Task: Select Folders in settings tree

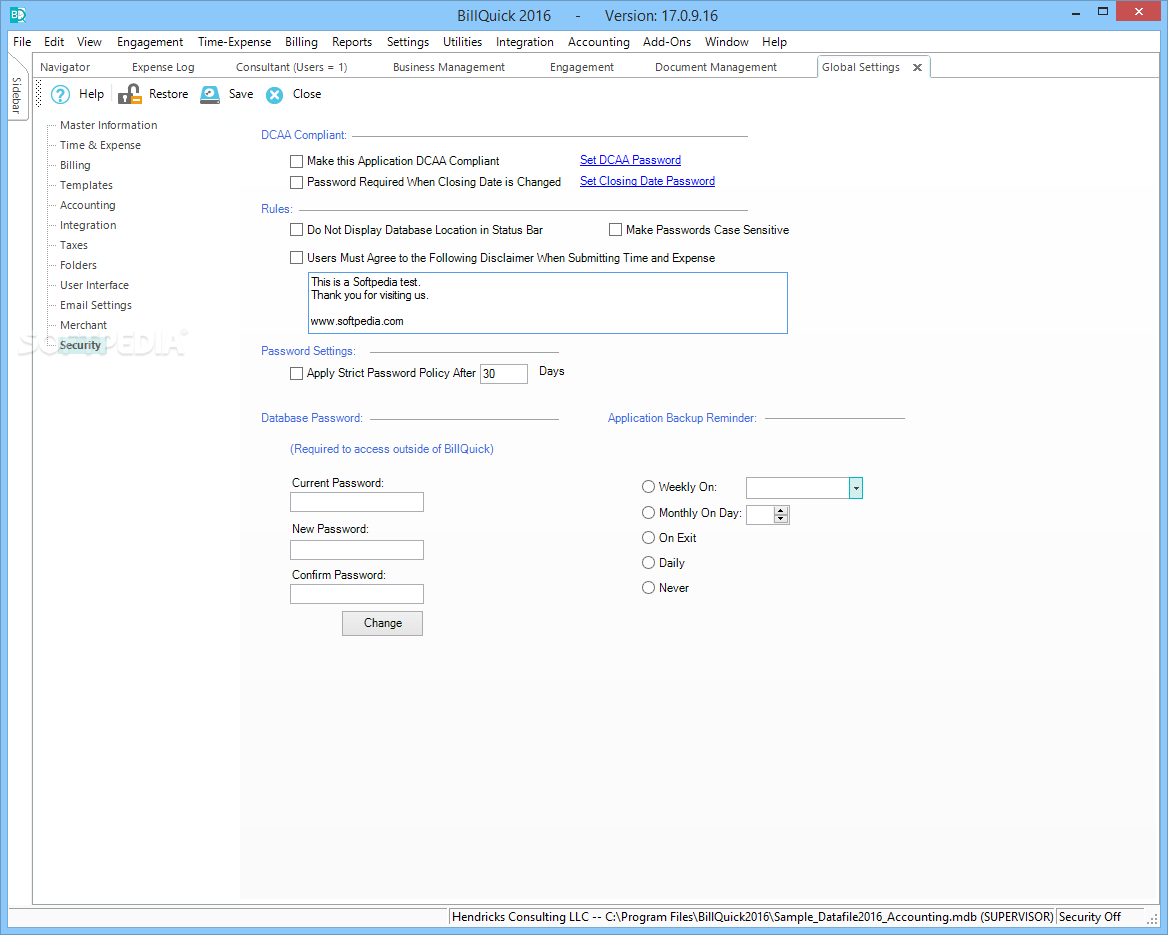Action: 78,266
